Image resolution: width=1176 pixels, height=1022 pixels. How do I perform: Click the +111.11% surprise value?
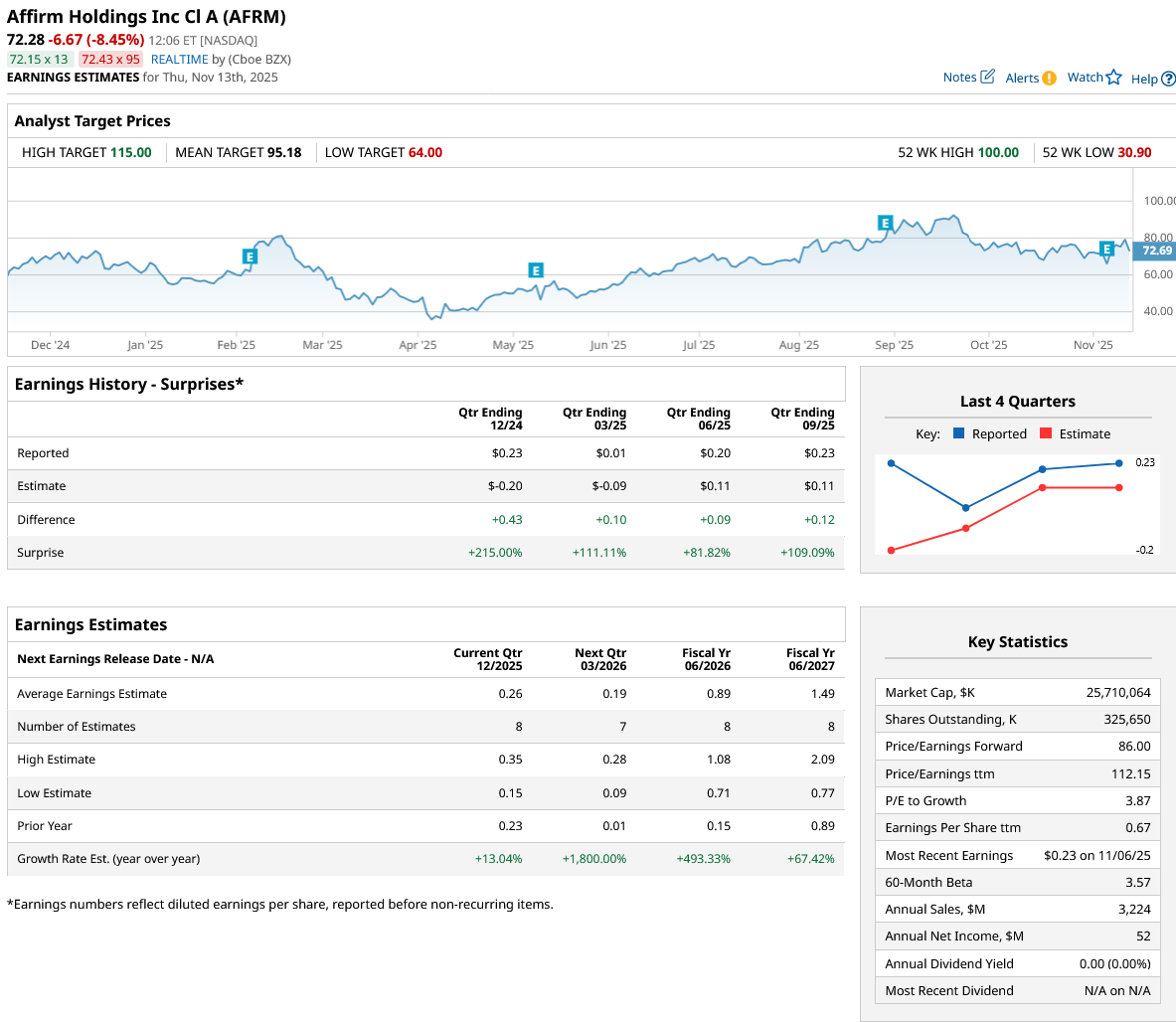click(599, 552)
